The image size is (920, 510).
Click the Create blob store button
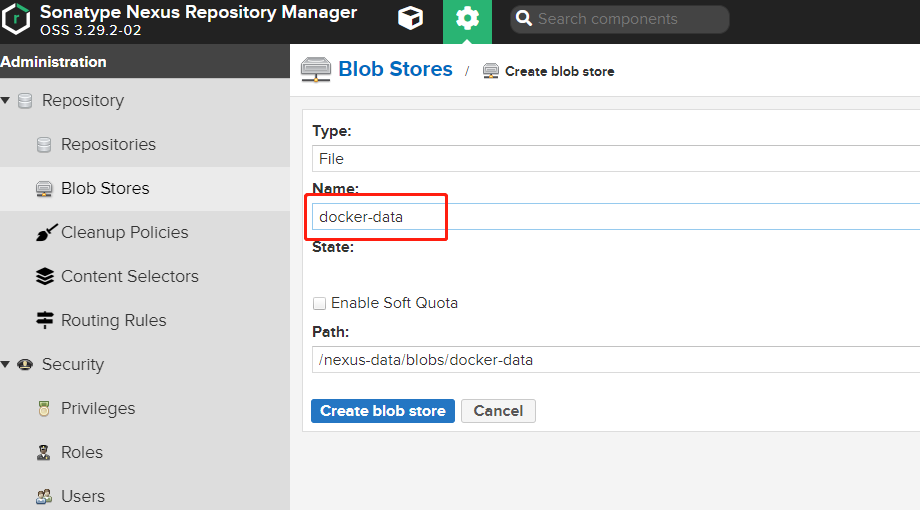point(383,411)
